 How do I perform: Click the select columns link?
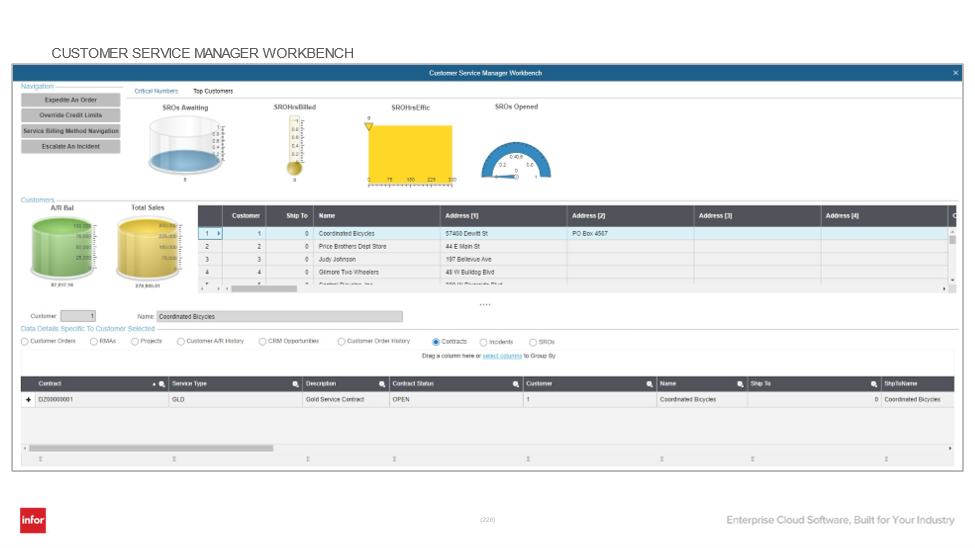502,356
